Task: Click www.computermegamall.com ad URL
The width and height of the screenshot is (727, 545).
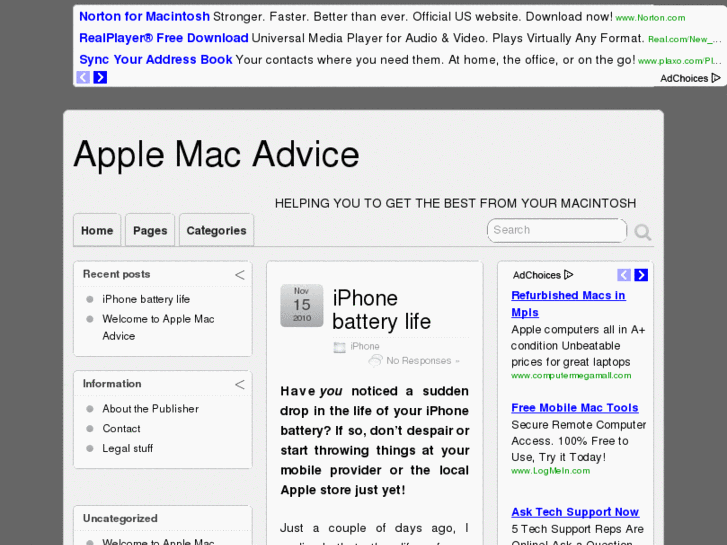Action: point(571,376)
